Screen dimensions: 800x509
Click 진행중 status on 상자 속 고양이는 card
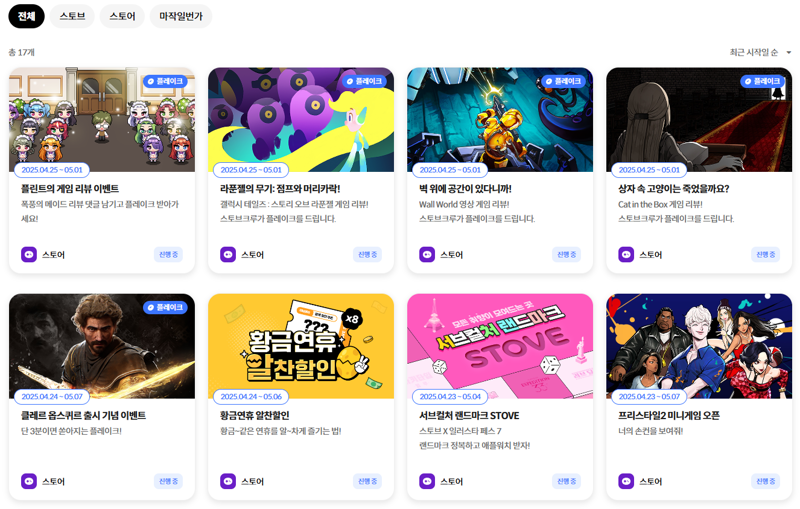(x=765, y=254)
